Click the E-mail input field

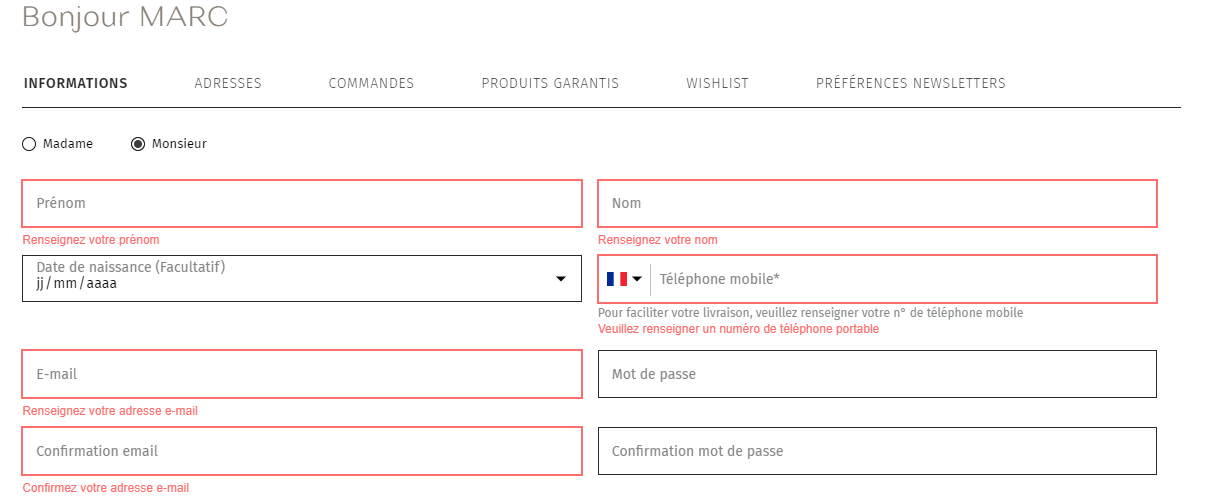(302, 374)
